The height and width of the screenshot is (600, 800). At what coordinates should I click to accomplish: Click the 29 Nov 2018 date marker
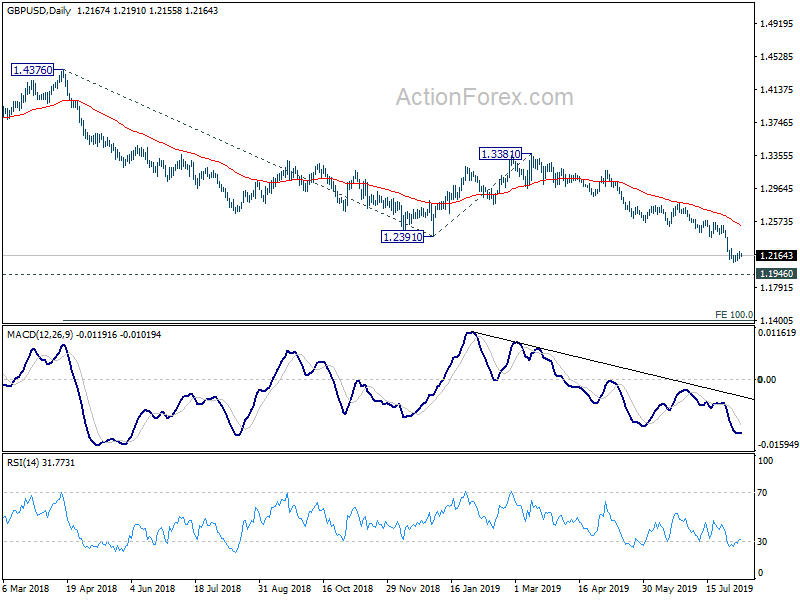point(413,588)
